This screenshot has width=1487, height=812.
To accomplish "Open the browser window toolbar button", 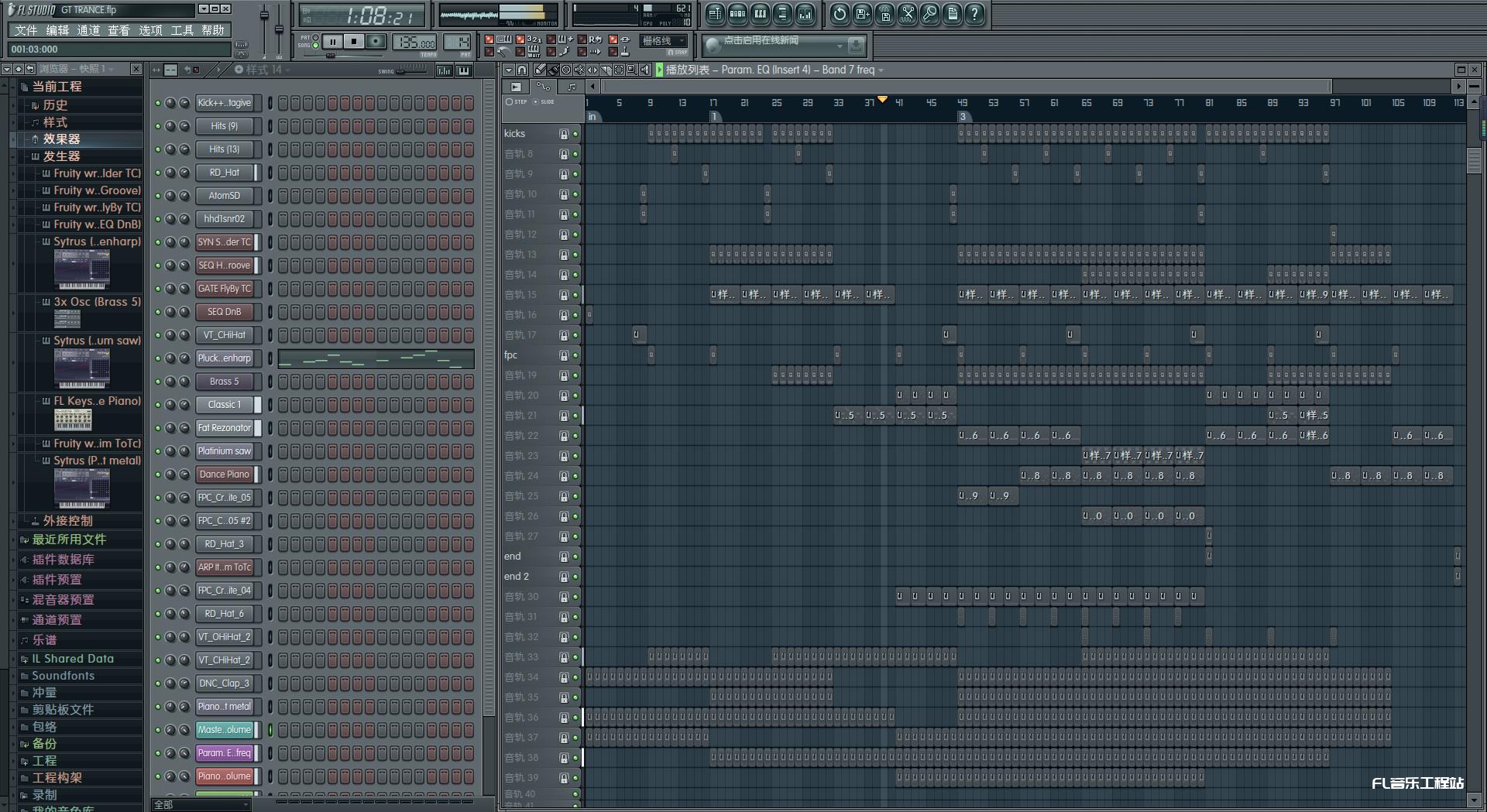I will click(x=782, y=14).
